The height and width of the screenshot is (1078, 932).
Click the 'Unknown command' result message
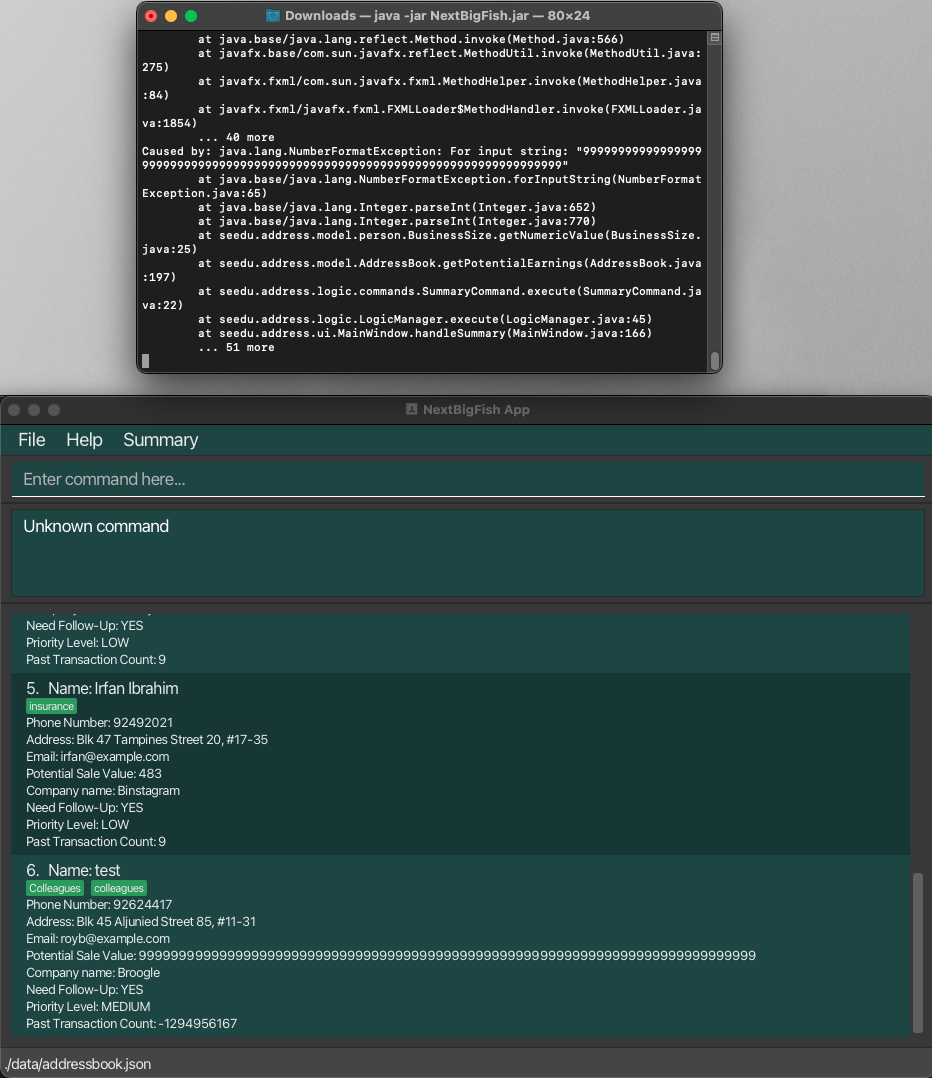click(96, 526)
